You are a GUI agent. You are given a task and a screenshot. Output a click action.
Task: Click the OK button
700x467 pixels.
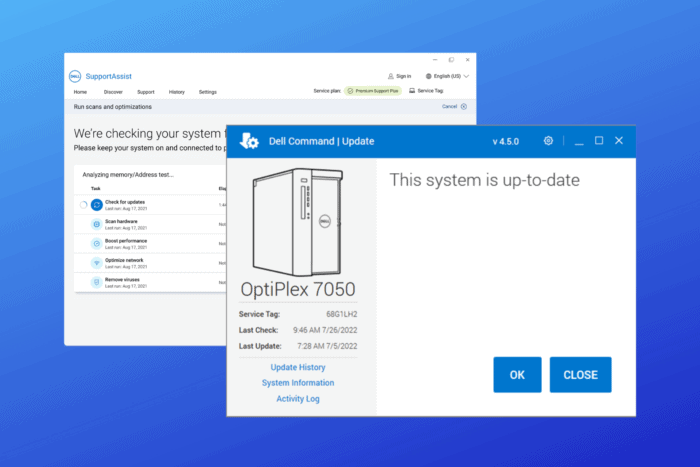[517, 375]
